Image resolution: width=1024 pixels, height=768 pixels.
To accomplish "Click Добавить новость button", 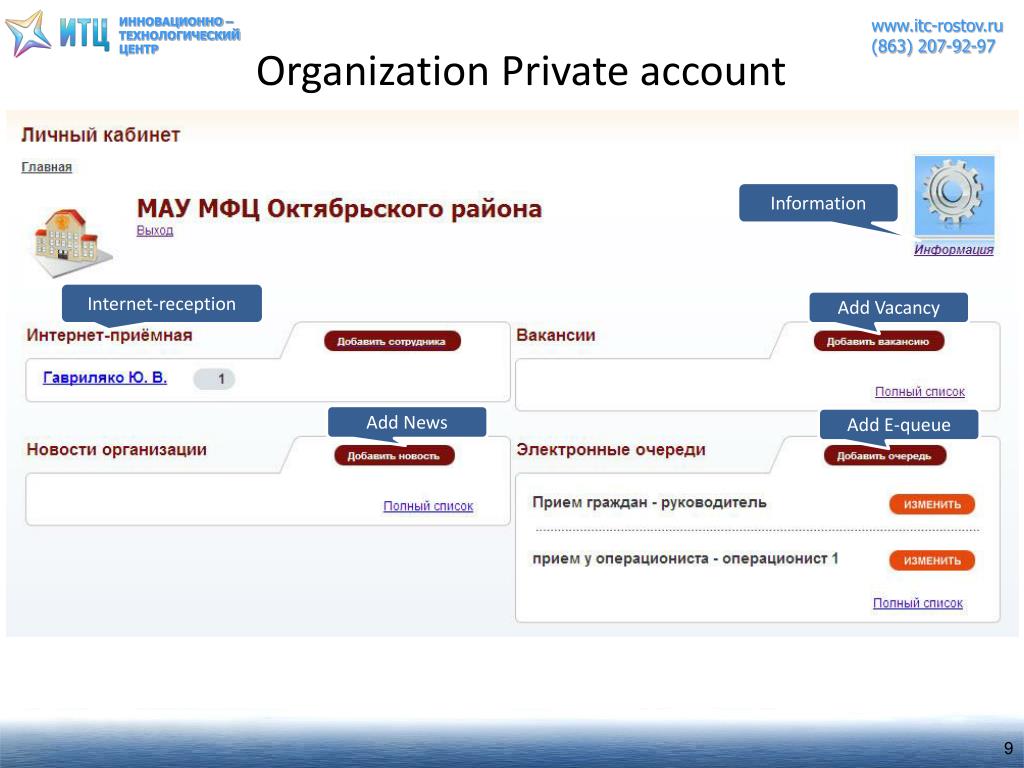I will pos(394,455).
